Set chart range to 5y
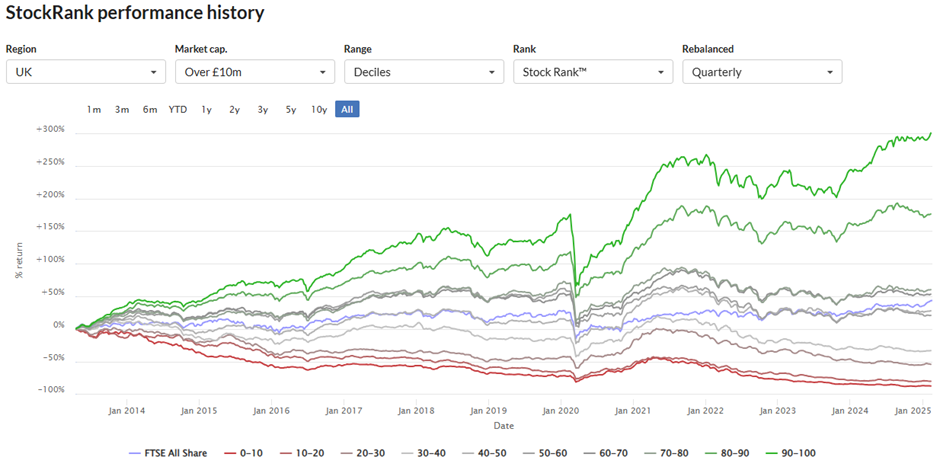 [x=291, y=110]
